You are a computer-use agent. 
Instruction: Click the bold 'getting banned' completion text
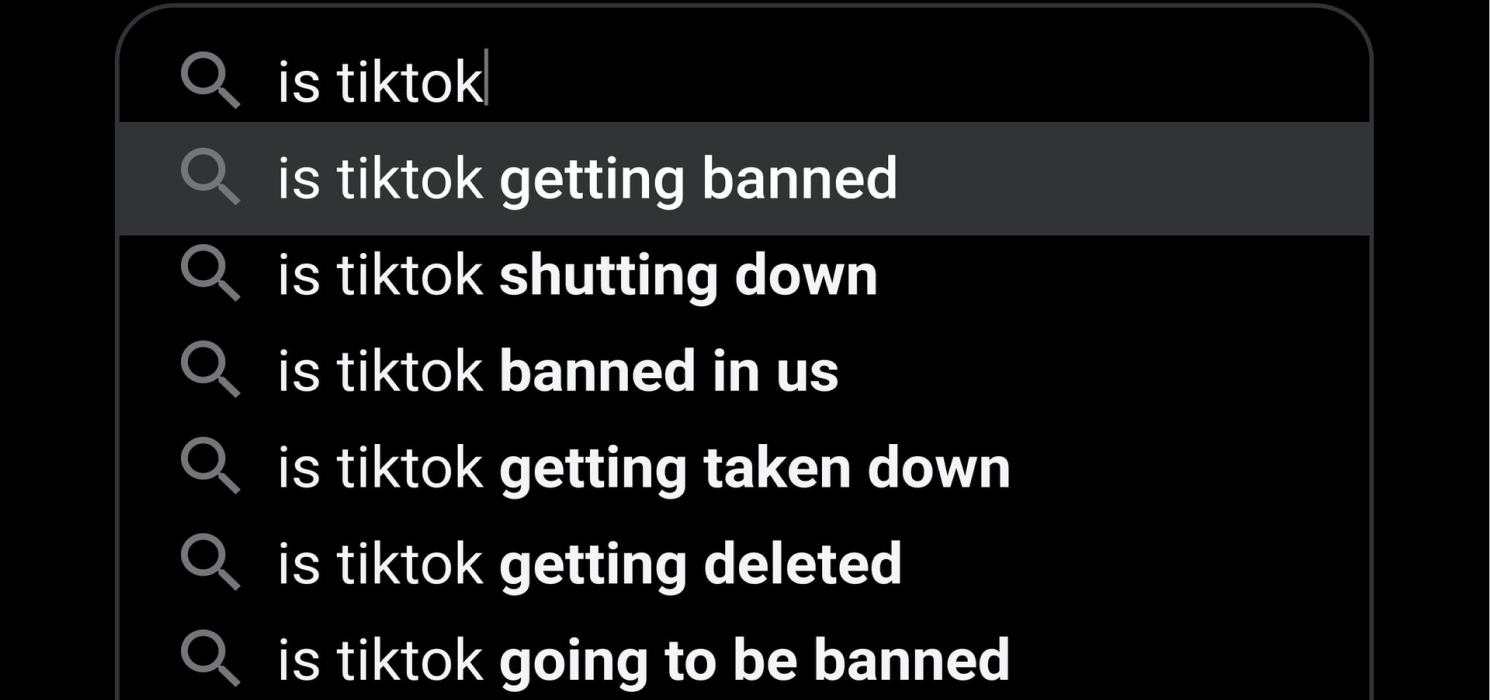pos(698,179)
